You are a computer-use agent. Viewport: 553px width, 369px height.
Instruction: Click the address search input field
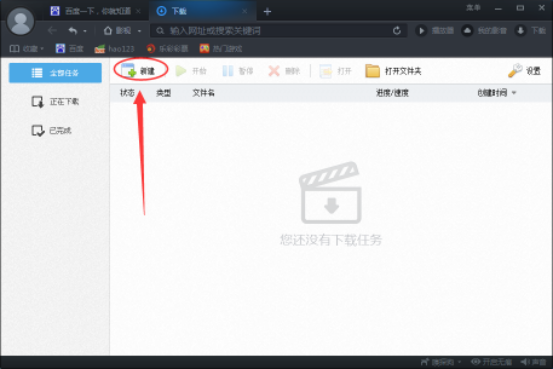coord(277,31)
